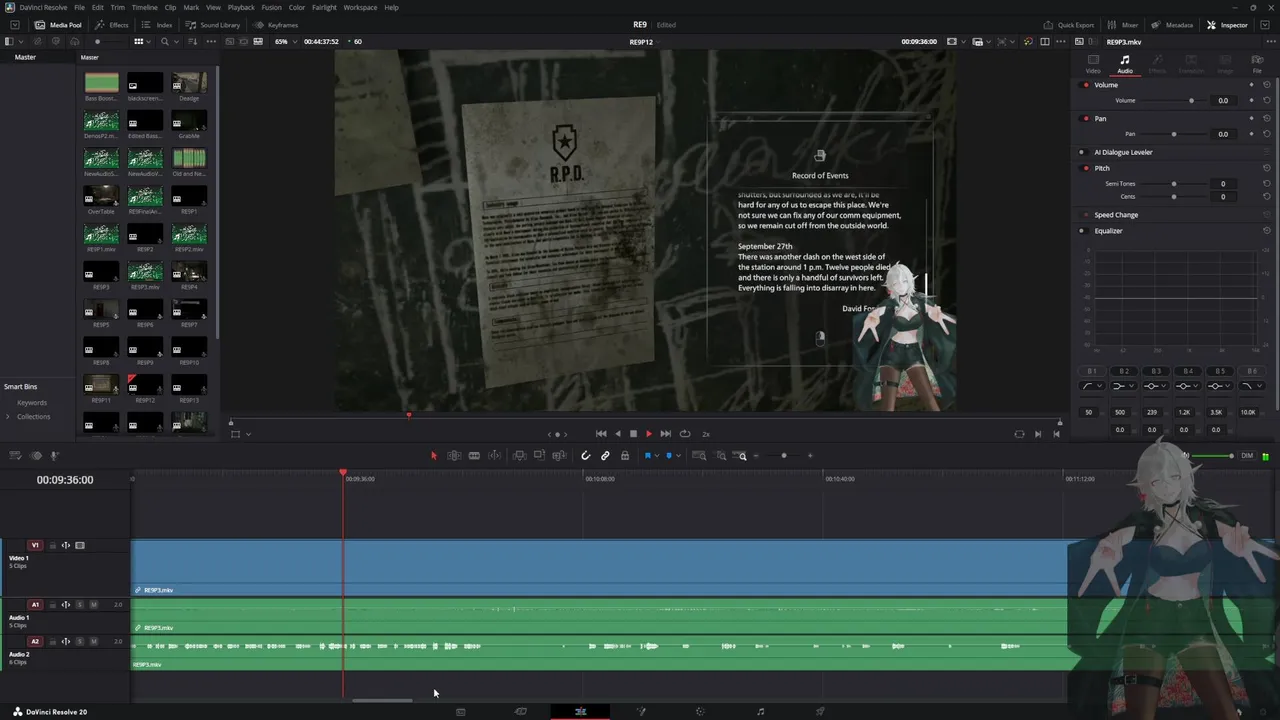This screenshot has height=720, width=1280.
Task: Solo the Audio 2 track
Action: tap(80, 642)
